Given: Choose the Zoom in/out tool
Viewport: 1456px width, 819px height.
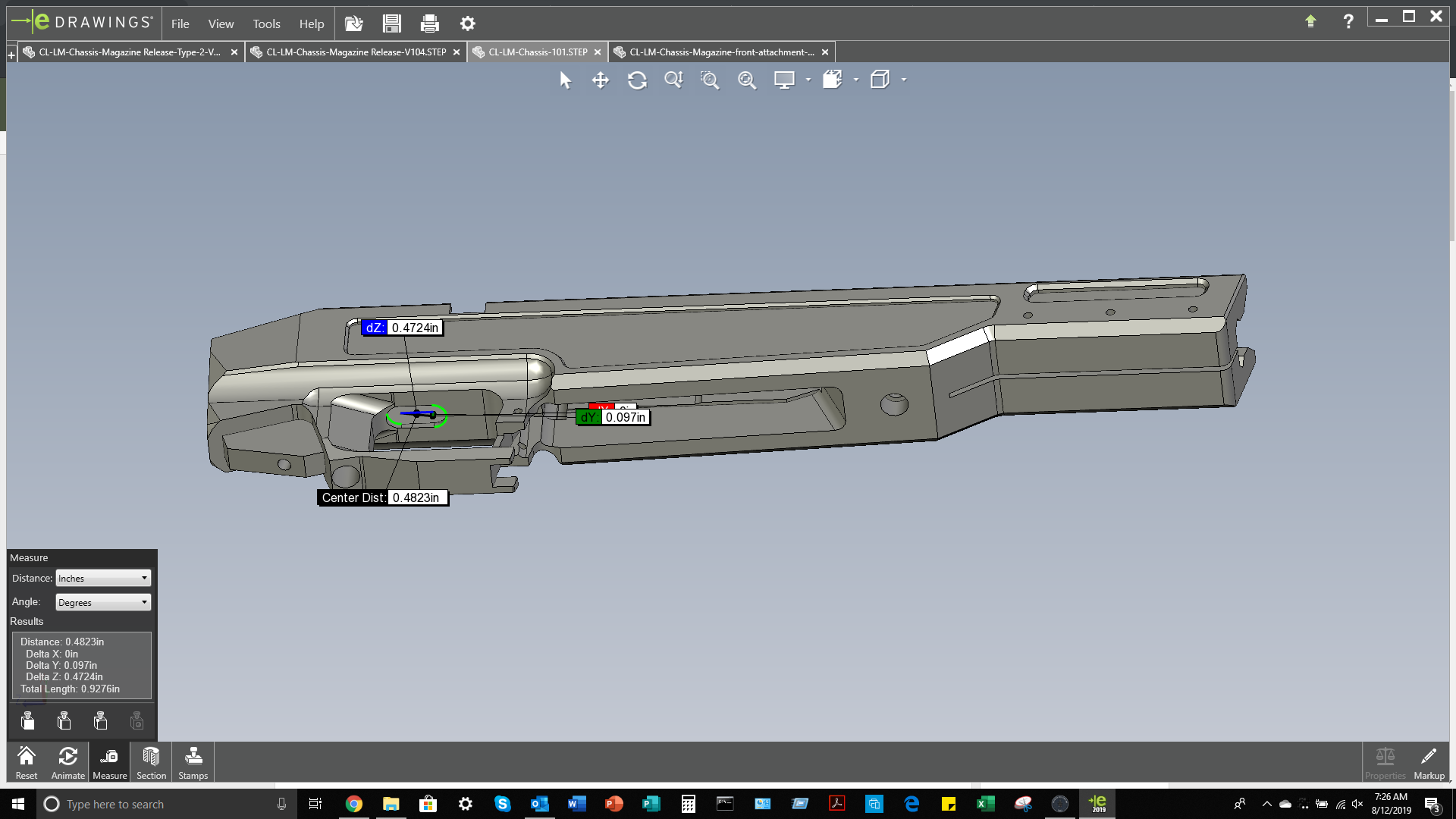Looking at the screenshot, I should pos(673,80).
